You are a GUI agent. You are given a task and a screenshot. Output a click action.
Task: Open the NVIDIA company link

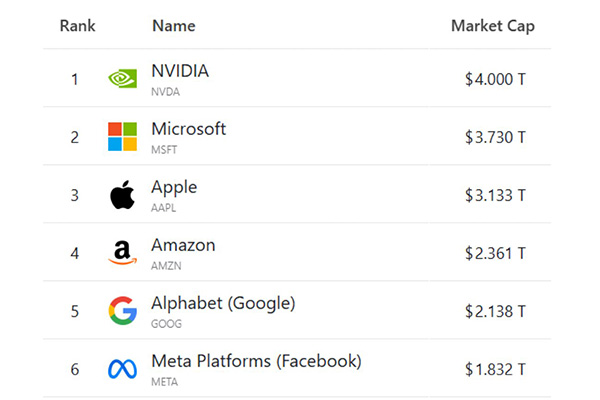click(180, 71)
